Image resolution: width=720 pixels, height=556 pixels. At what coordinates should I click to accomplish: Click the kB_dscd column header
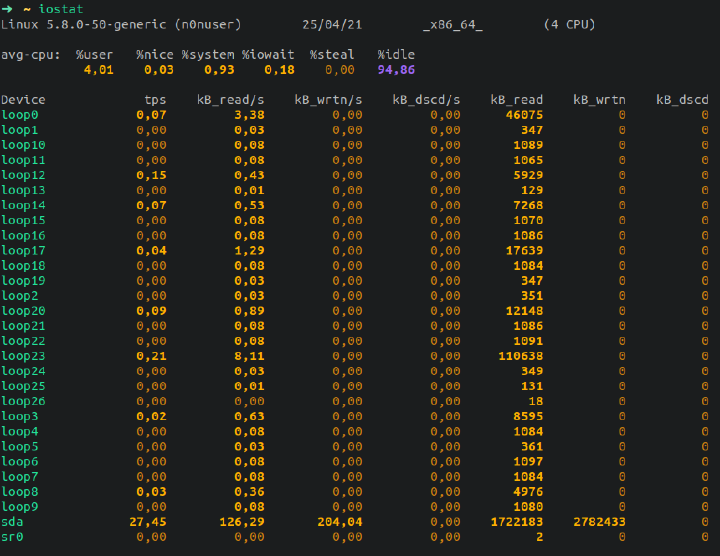tap(682, 100)
